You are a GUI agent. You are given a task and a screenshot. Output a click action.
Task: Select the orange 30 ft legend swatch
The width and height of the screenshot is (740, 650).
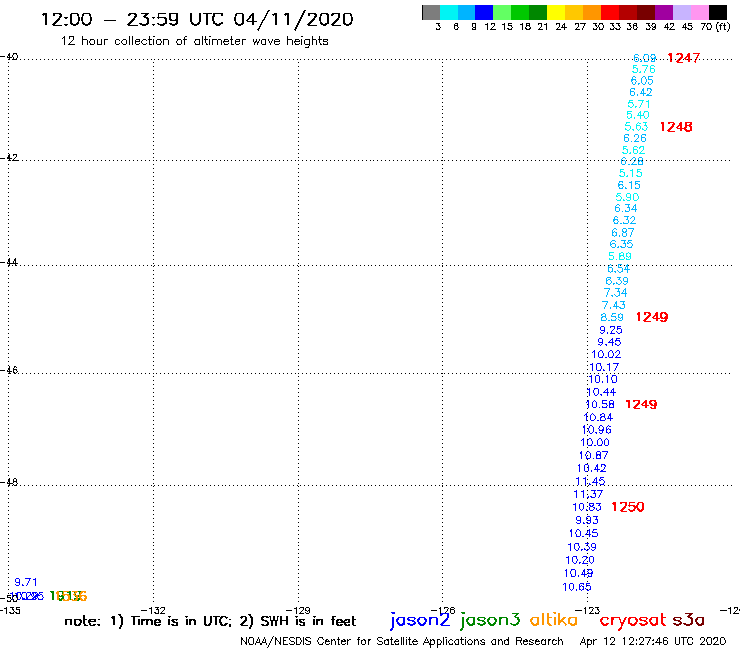[592, 12]
